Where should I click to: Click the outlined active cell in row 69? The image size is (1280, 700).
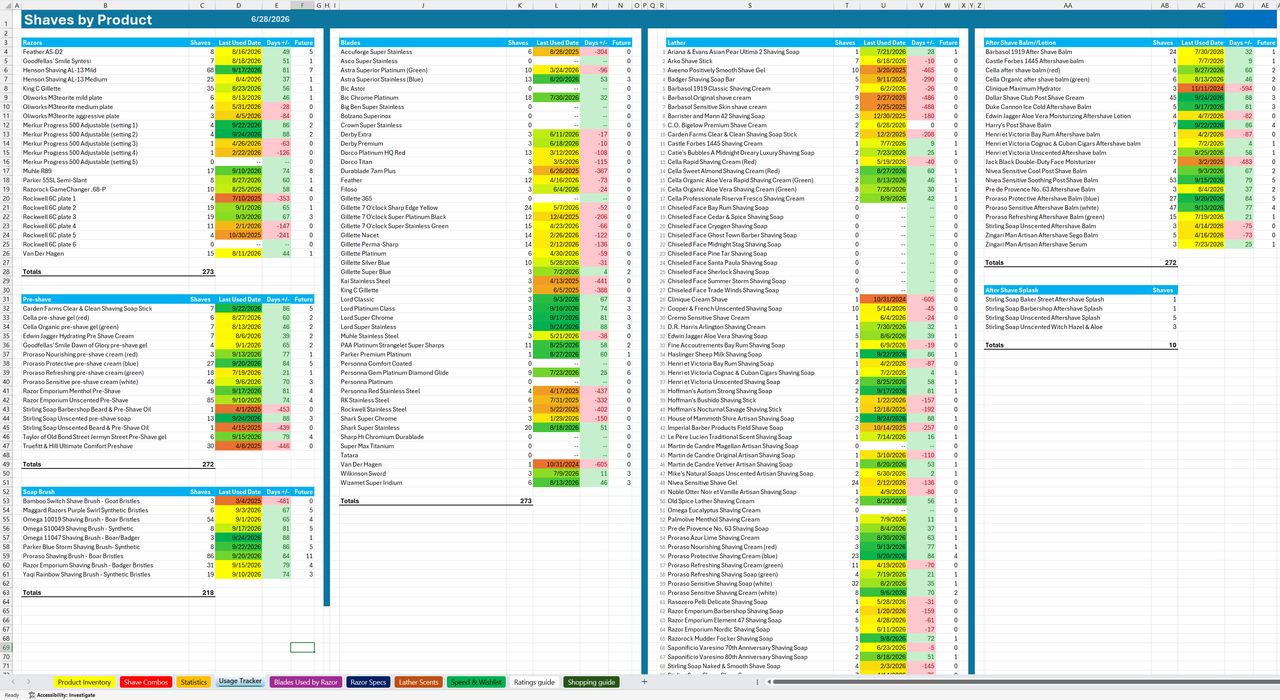302,647
